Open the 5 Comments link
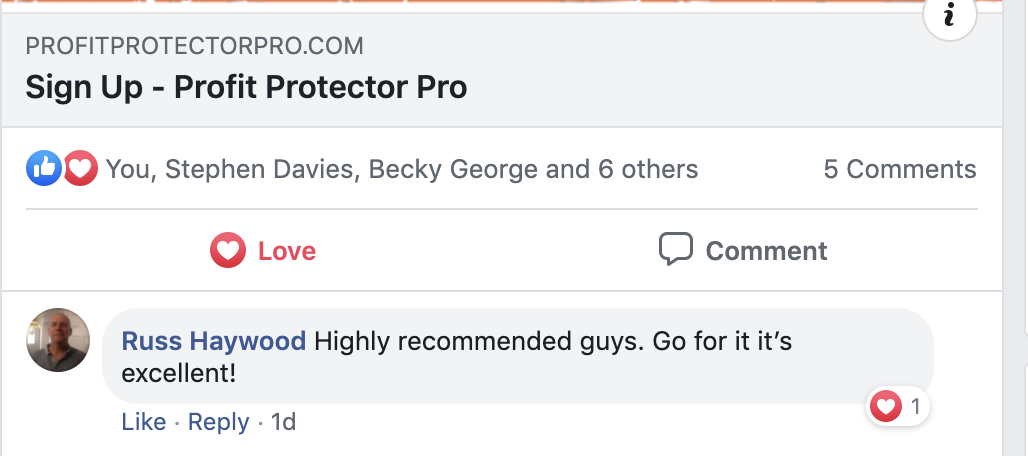 [x=899, y=169]
